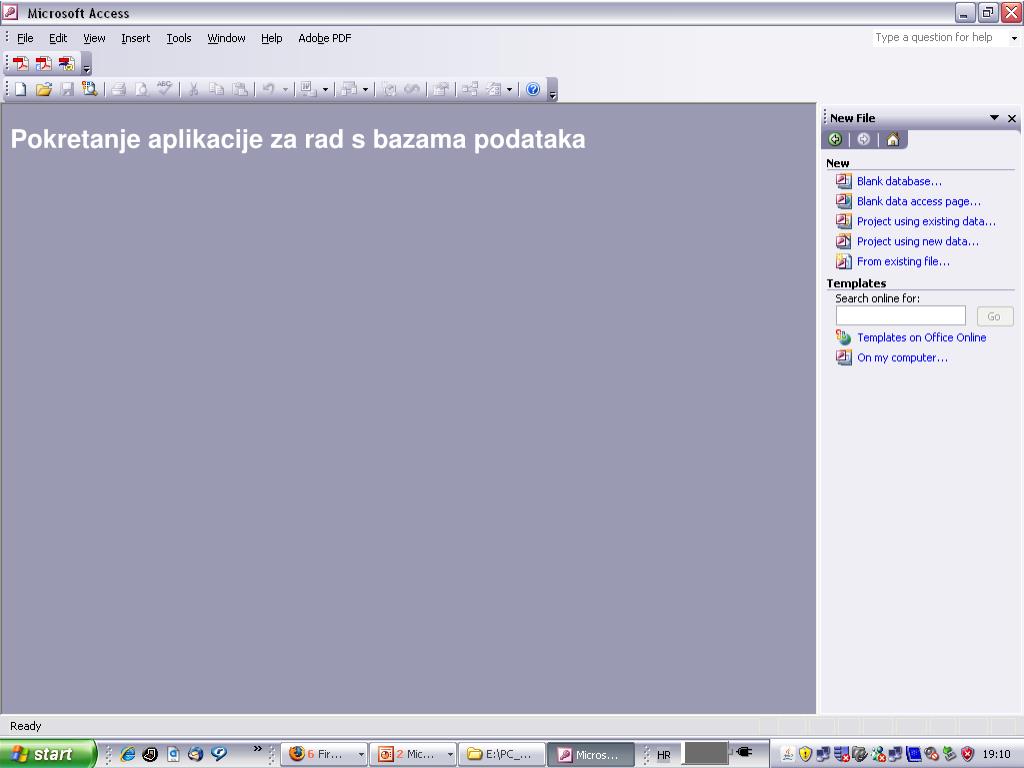Click the Open folder toolbar icon
The width and height of the screenshot is (1024, 768).
(44, 89)
